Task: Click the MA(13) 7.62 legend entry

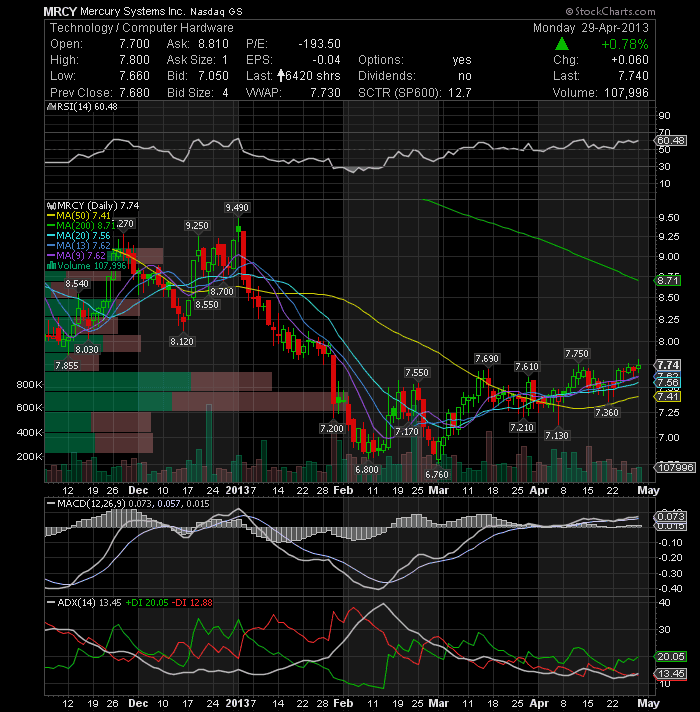Action: click(x=79, y=246)
